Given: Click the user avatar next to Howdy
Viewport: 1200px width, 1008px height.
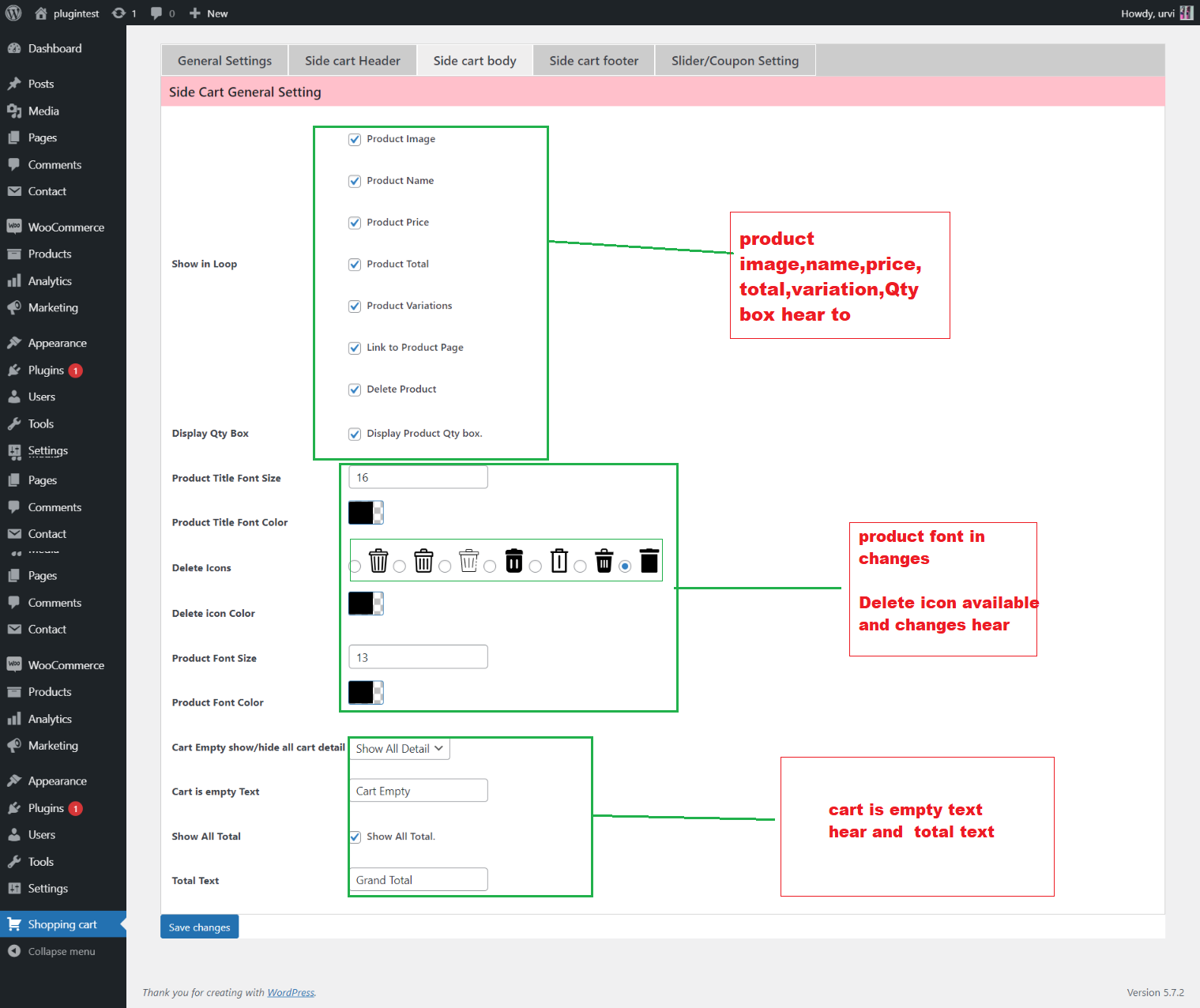Looking at the screenshot, I should 1186,13.
